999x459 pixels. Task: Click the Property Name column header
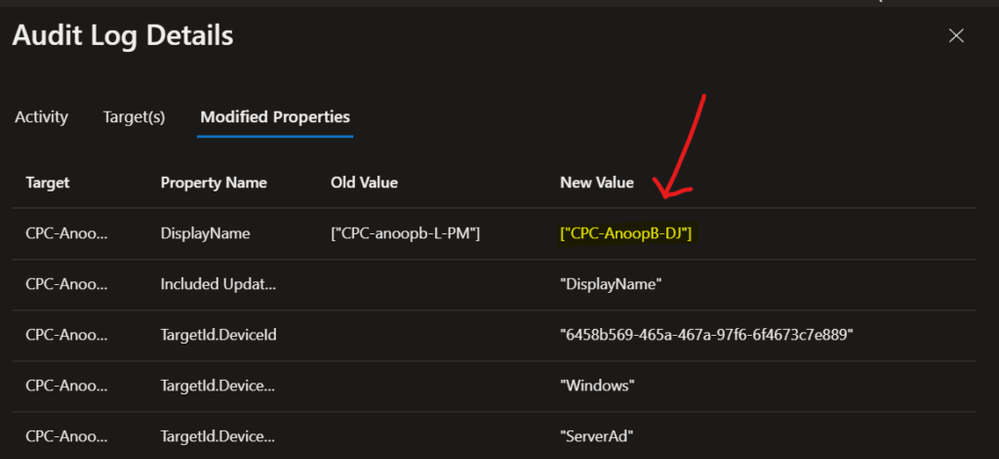pyautogui.click(x=213, y=183)
